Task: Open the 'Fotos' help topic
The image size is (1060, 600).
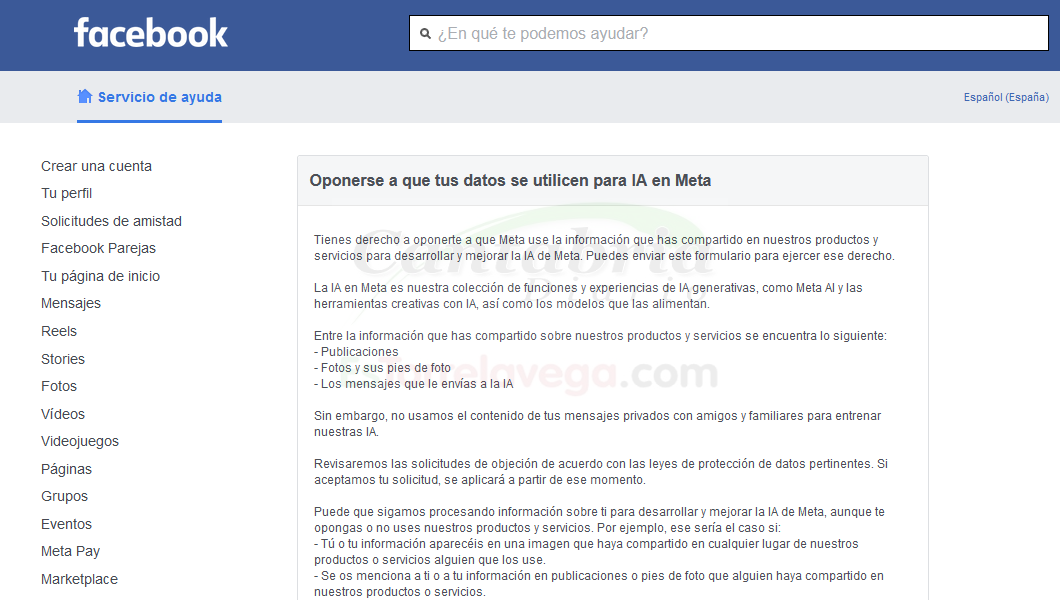Action: (59, 386)
